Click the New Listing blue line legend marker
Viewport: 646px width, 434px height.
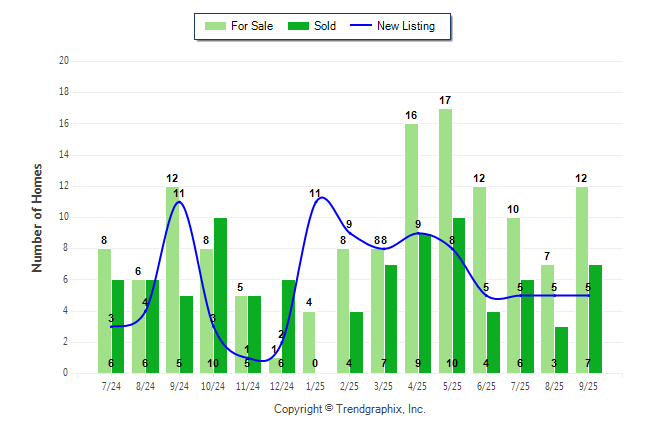[x=359, y=26]
